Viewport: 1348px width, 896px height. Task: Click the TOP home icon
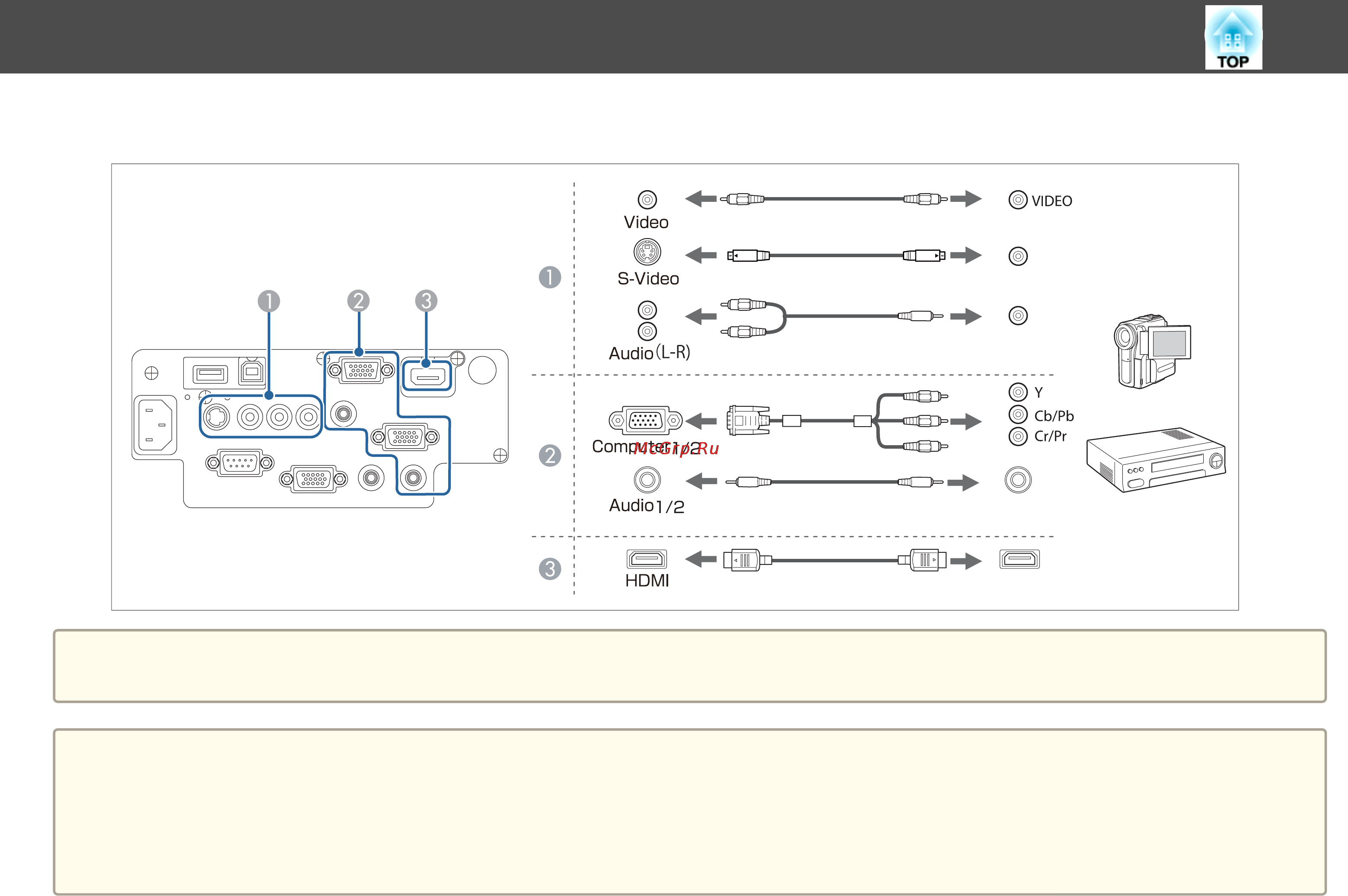point(1233,38)
